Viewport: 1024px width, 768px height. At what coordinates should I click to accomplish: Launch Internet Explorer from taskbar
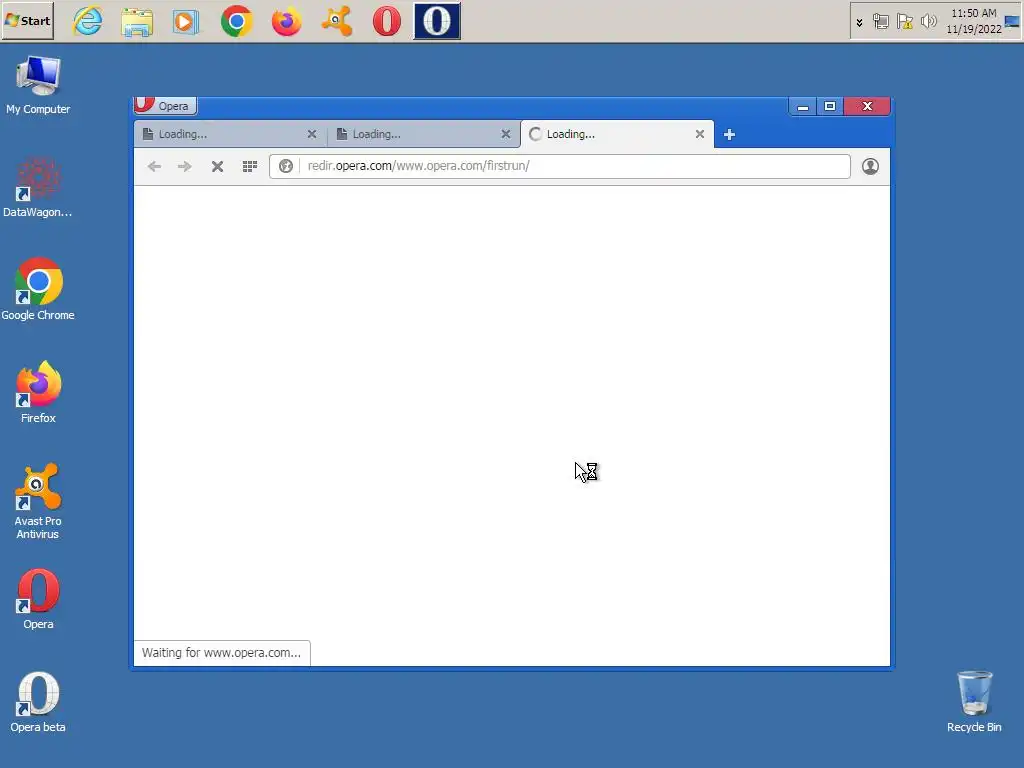(88, 21)
